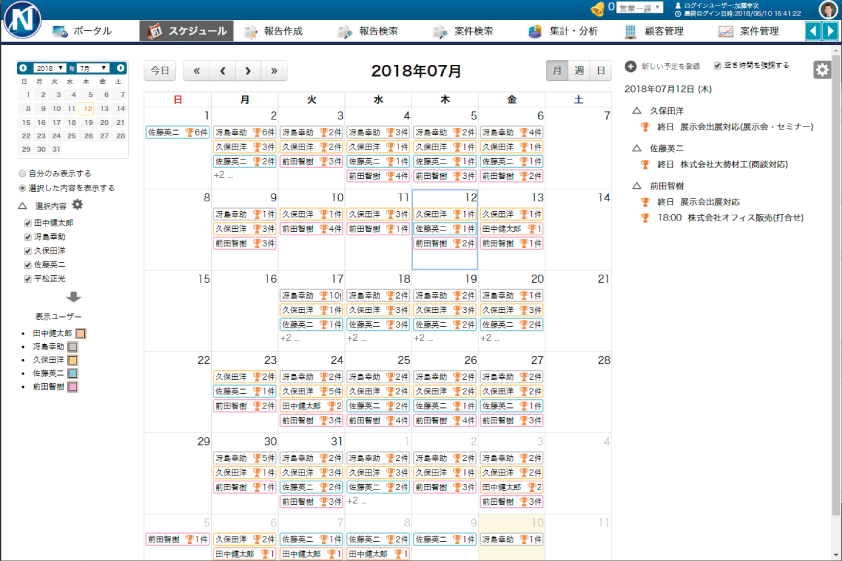Open the 営業一課 department dropdown
Screen dimensions: 842x561
pyautogui.click(x=640, y=8)
